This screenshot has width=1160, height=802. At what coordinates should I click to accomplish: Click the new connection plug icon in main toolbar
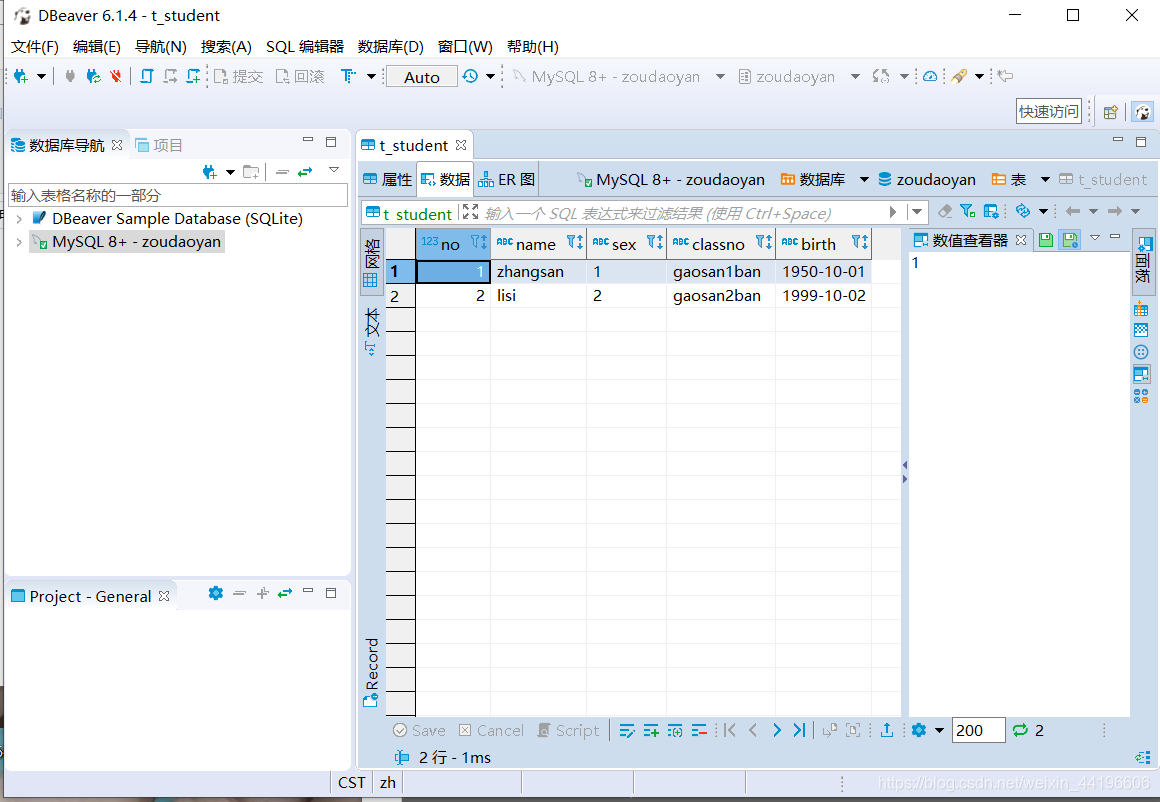tap(21, 76)
